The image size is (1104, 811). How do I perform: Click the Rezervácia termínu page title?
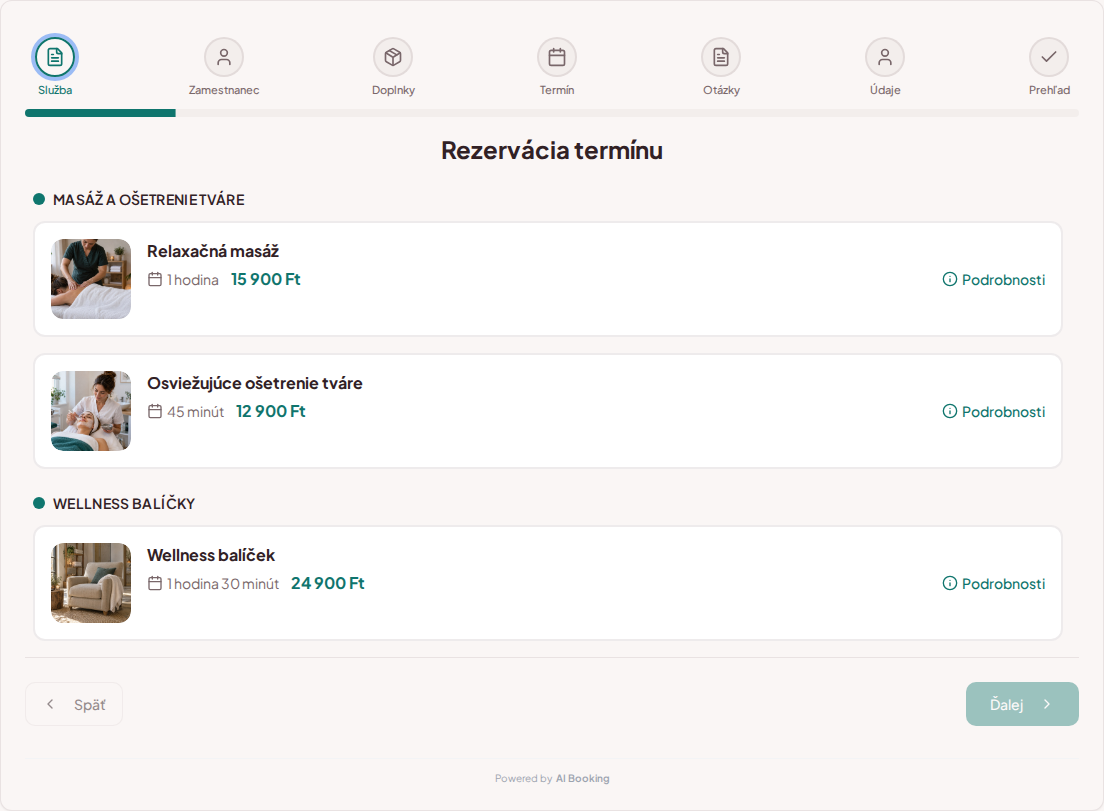tap(552, 151)
